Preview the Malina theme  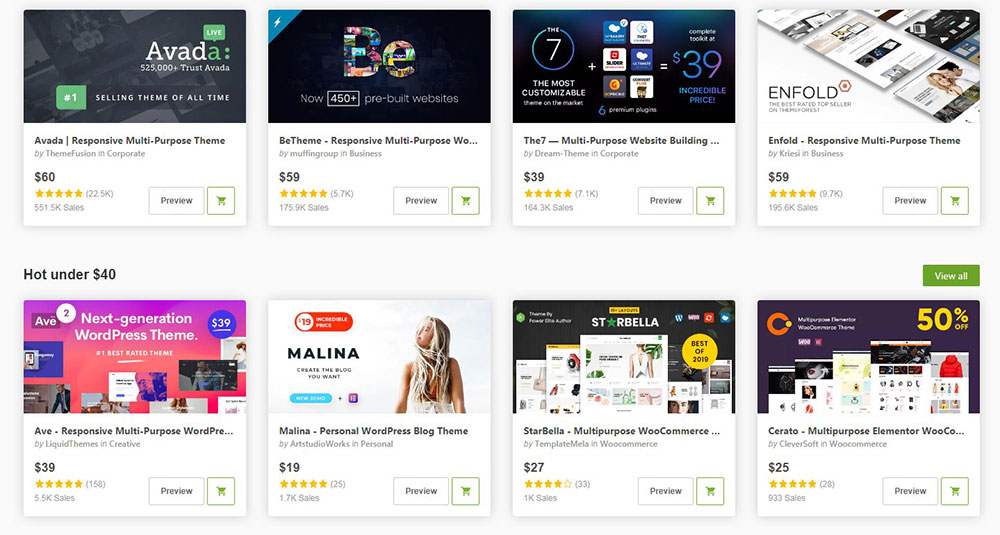point(421,491)
